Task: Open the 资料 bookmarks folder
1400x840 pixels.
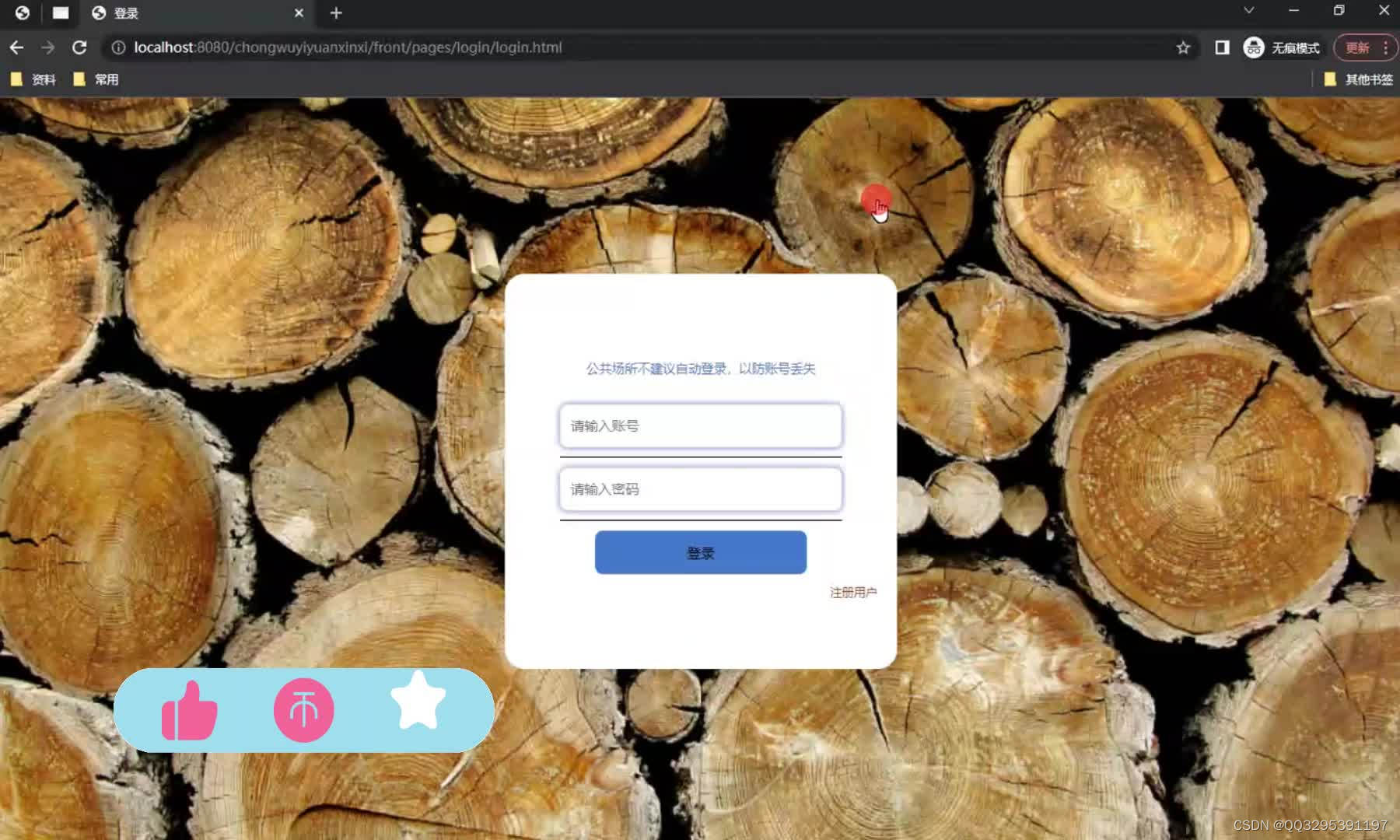Action: [33, 79]
